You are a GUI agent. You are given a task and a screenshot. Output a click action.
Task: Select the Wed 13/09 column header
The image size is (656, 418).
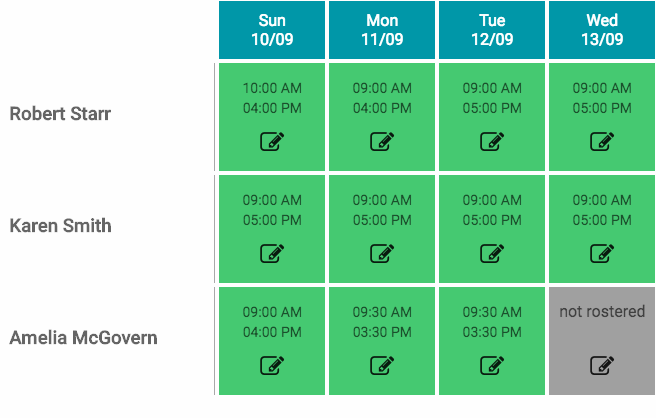[x=602, y=30]
